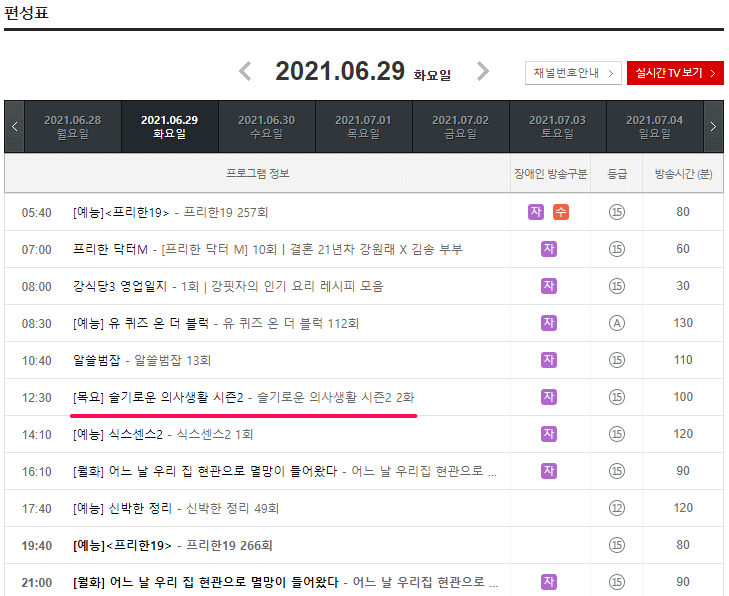
Task: Open 유 퀴즈 온 더 블럭 112회 entry
Action: pos(216,323)
